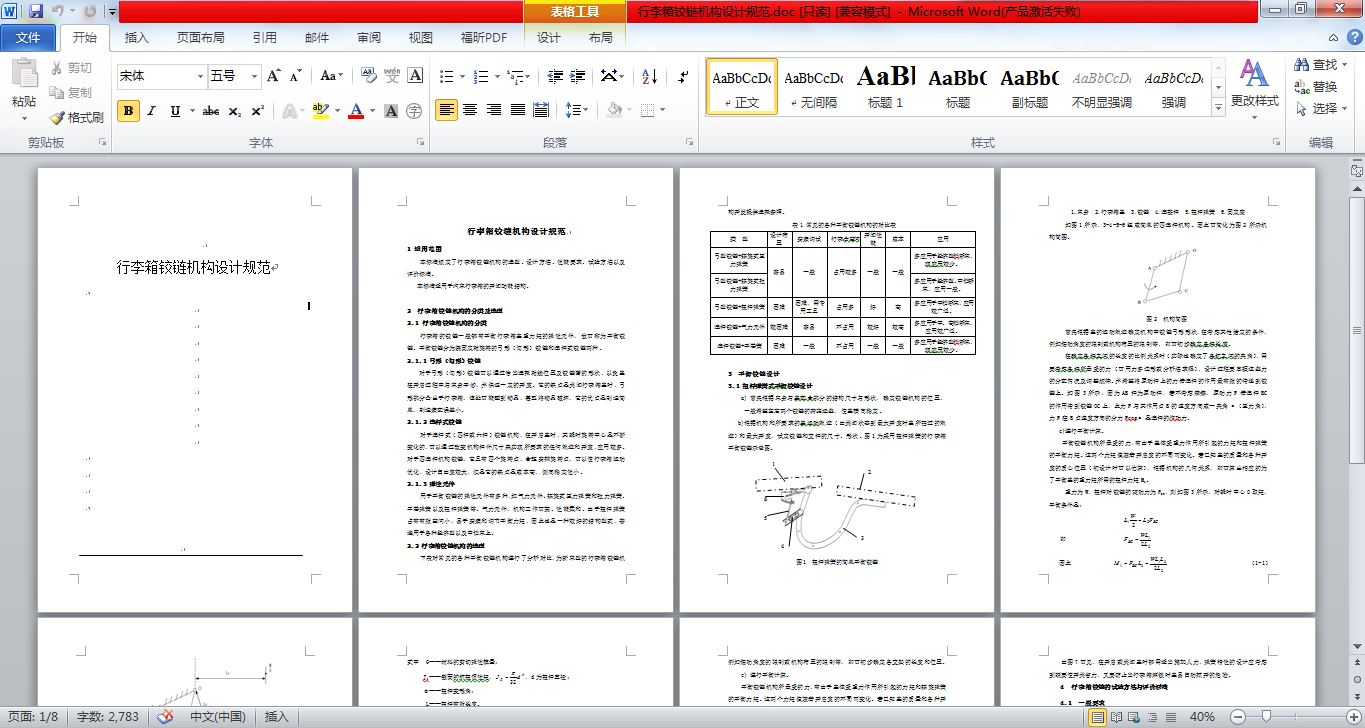Viewport: 1365px width, 728px height.
Task: Switch to the 页面布局 ribbon tab
Action: coord(200,38)
